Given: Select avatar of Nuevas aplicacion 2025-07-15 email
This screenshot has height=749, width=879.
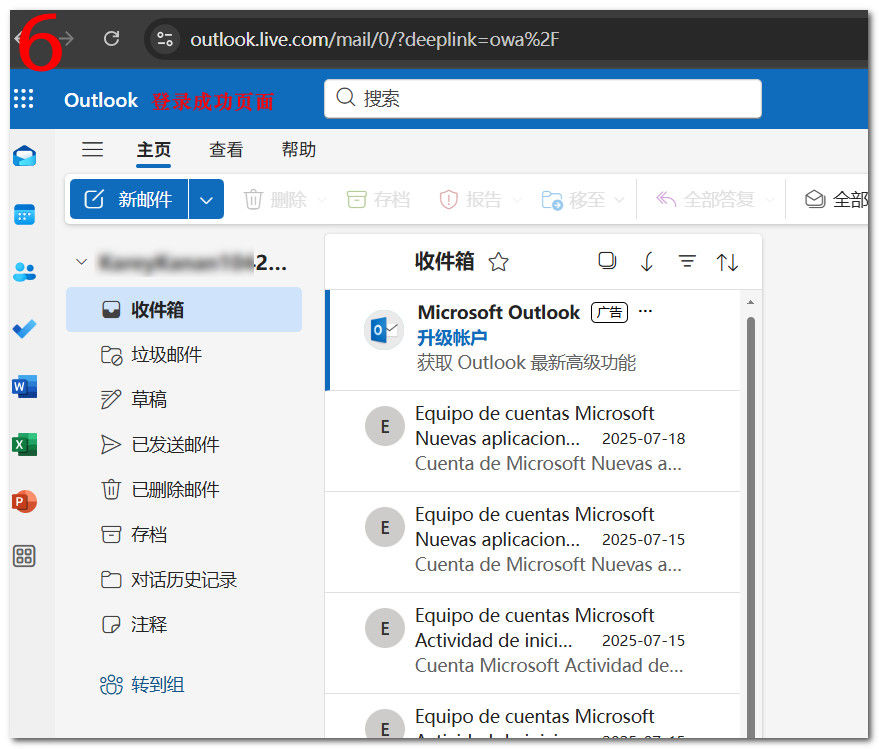Looking at the screenshot, I should (385, 528).
